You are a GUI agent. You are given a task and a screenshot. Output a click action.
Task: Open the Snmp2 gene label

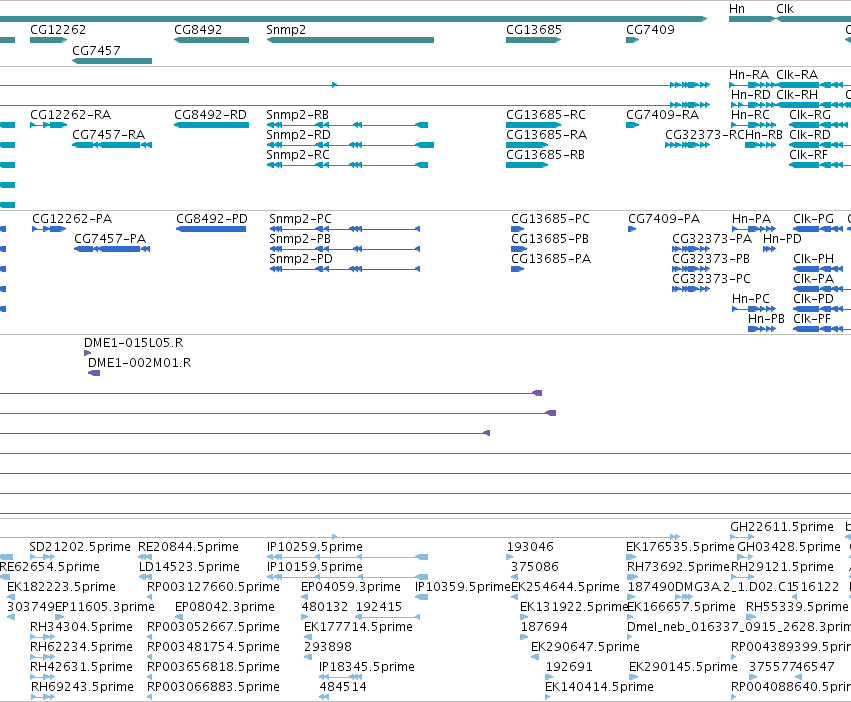[286, 30]
